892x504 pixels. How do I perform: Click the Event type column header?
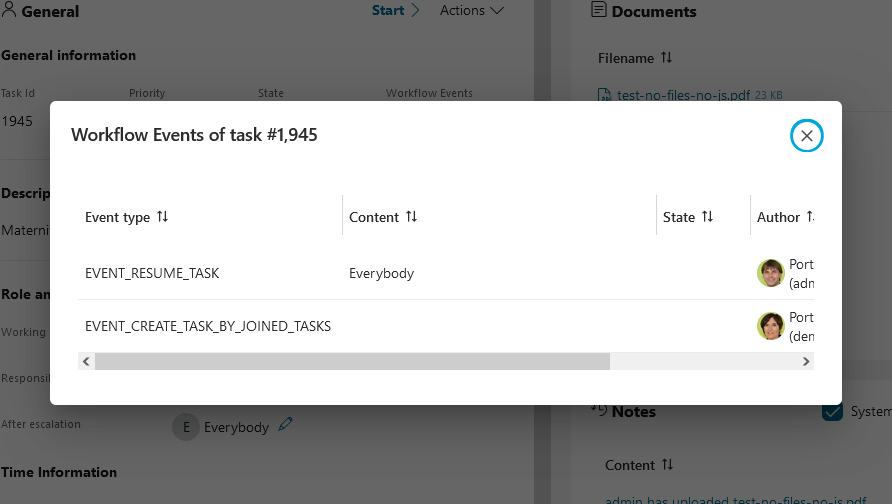click(210, 217)
